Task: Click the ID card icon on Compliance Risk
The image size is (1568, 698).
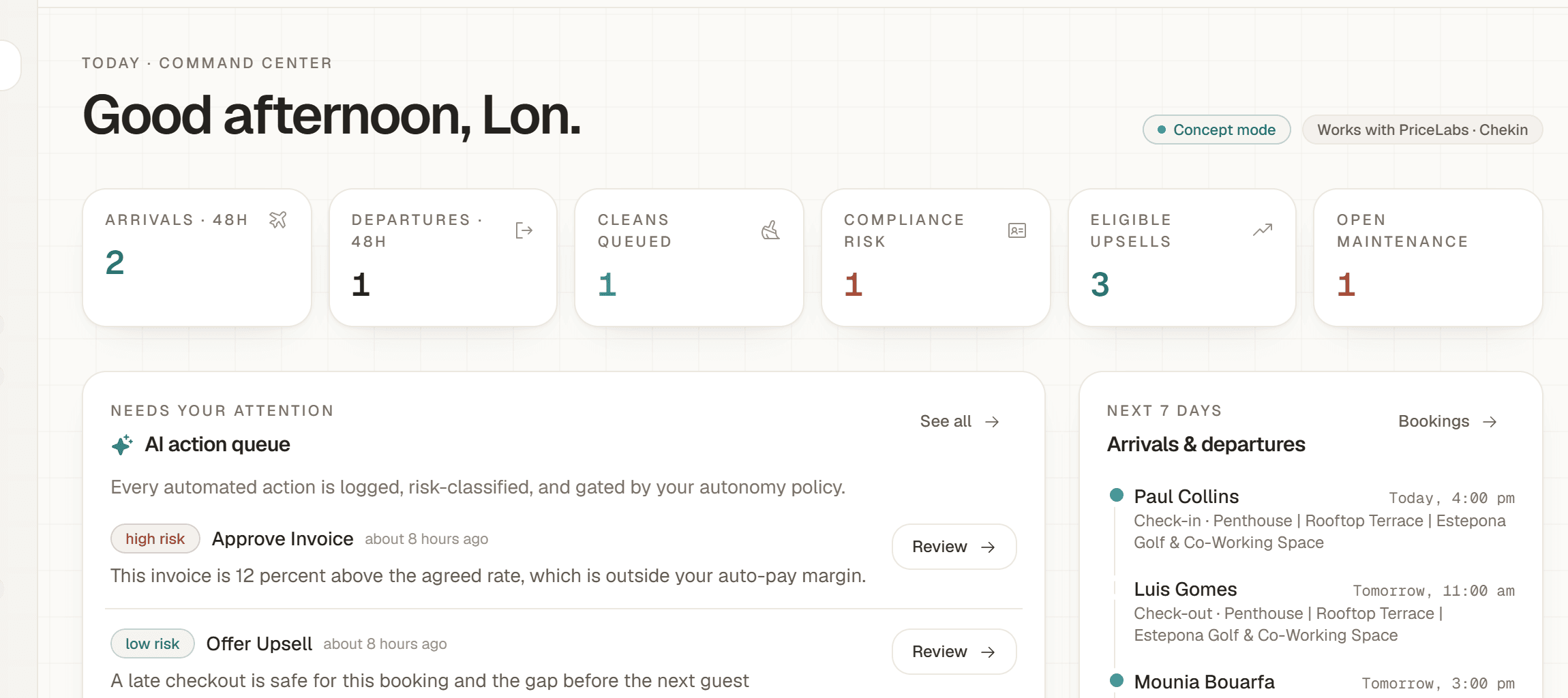Action: pos(1017,230)
